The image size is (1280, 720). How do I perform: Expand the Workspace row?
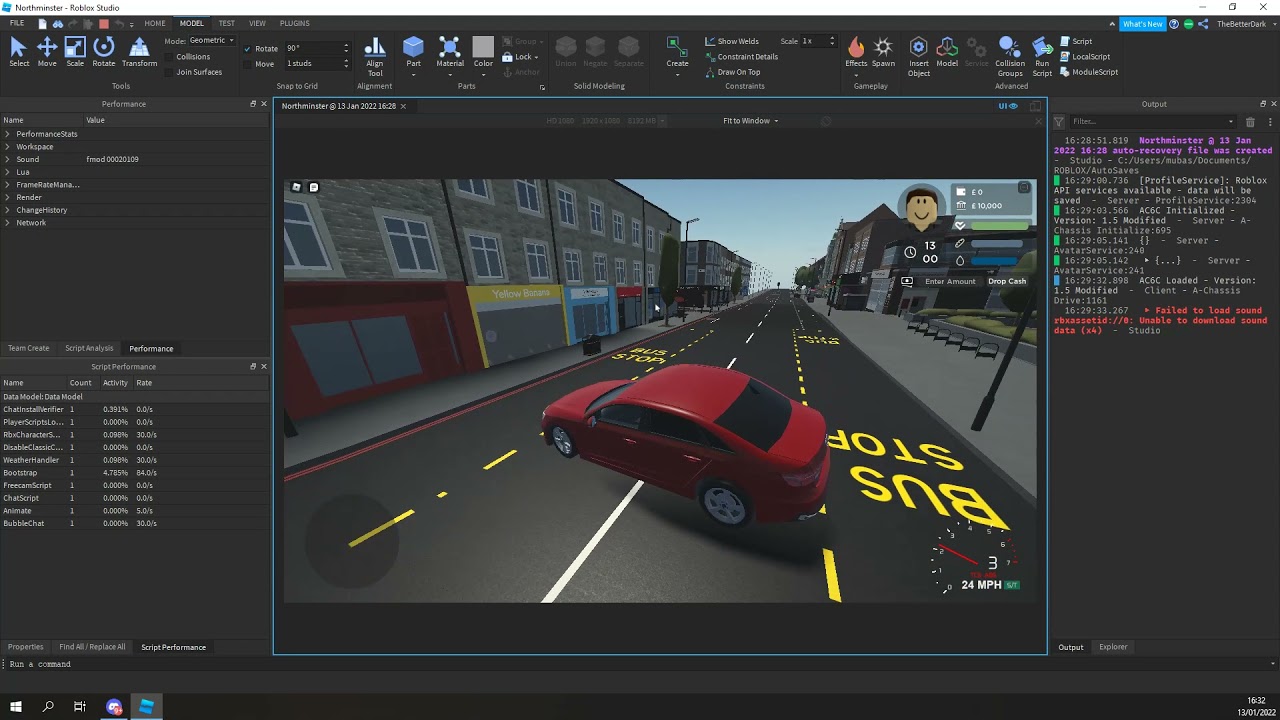[7, 147]
